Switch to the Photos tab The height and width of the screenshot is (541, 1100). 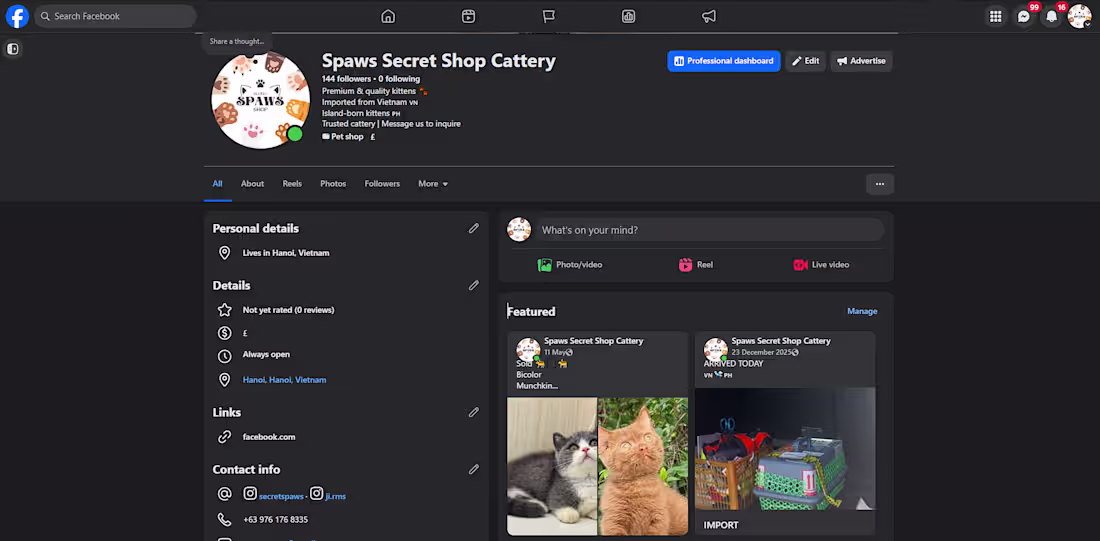click(x=333, y=184)
